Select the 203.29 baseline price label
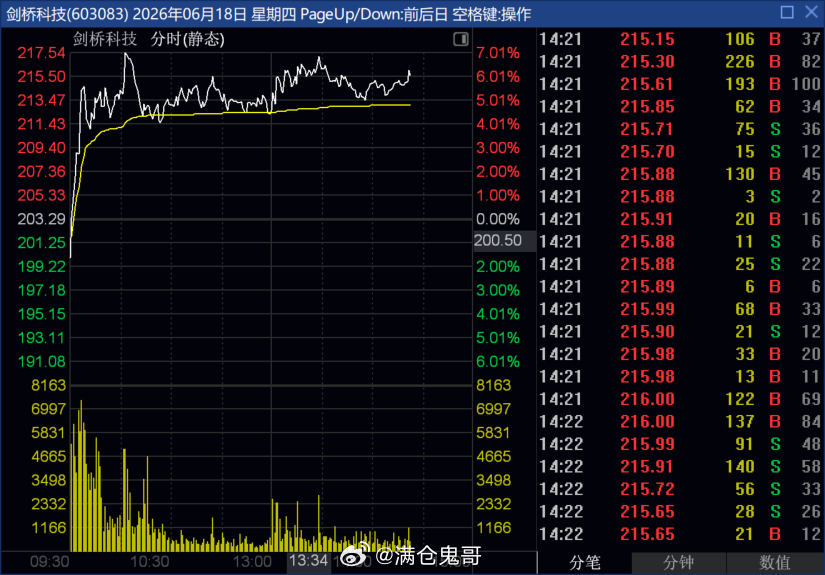 [x=41, y=219]
